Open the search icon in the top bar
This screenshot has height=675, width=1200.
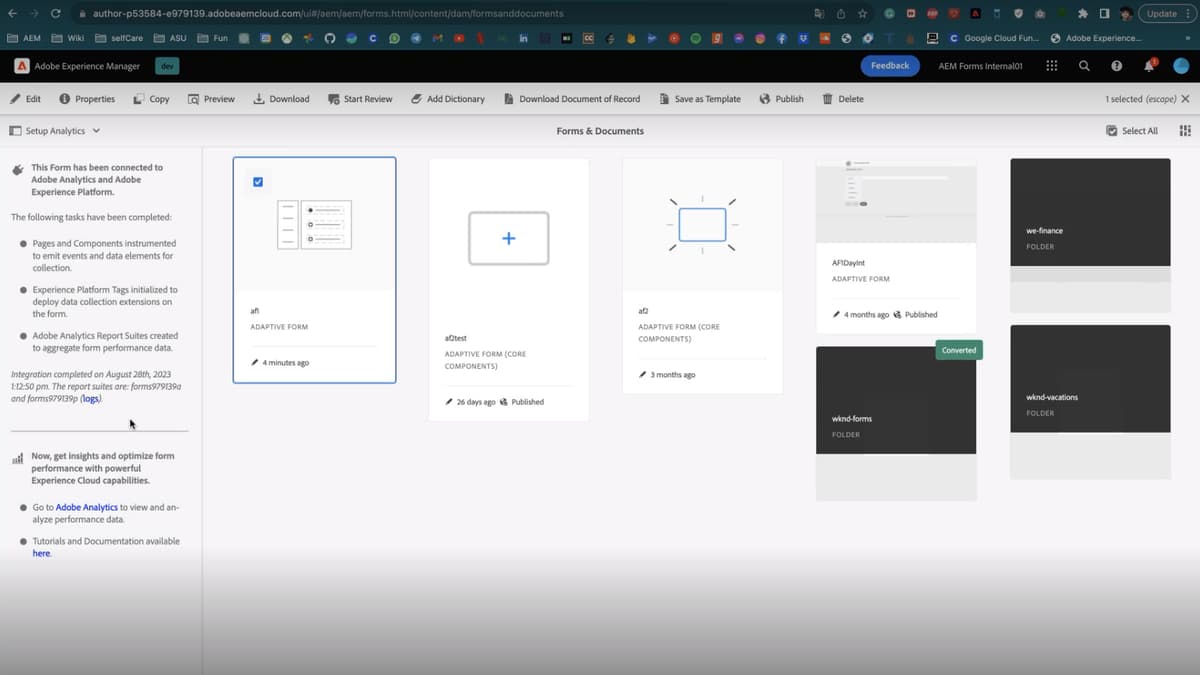1083,65
